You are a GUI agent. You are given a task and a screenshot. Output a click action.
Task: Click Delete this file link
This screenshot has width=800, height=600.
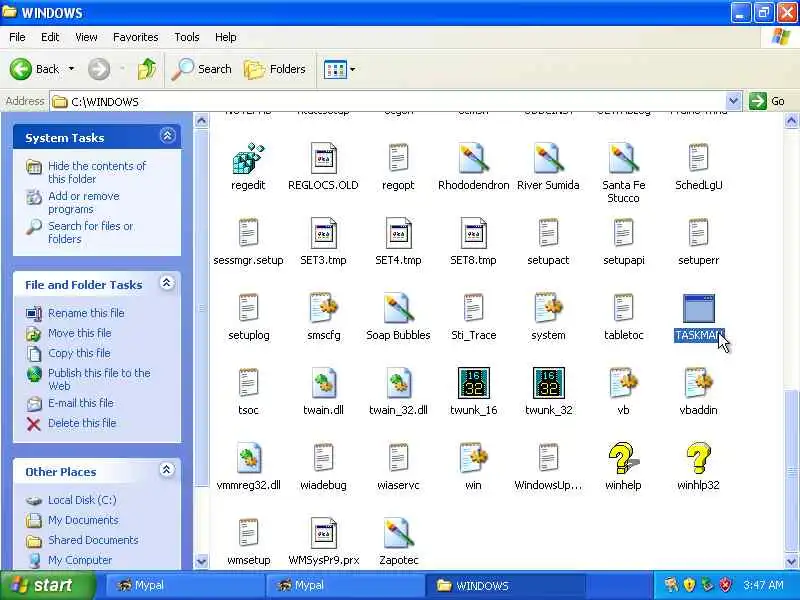point(82,423)
